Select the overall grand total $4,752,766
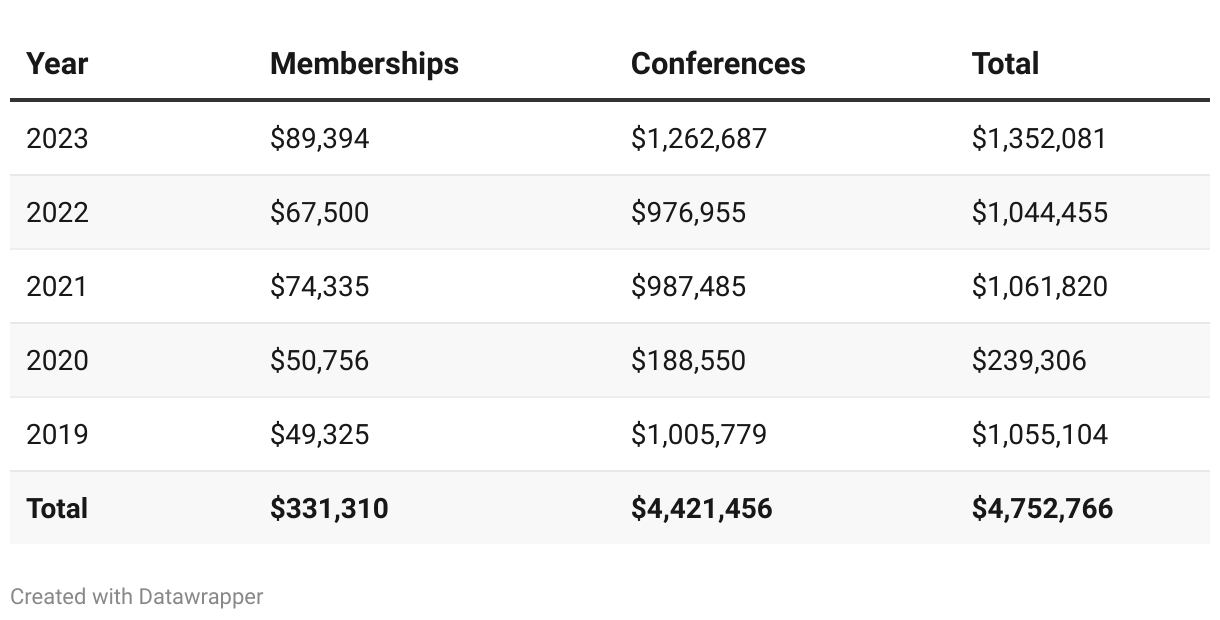The height and width of the screenshot is (620, 1220). [1042, 508]
